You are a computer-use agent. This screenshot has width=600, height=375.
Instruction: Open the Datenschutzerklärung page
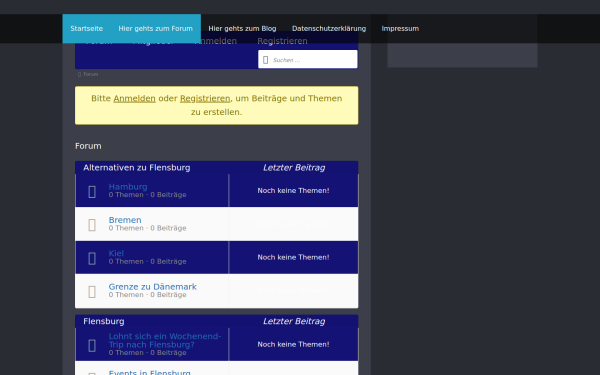329,29
